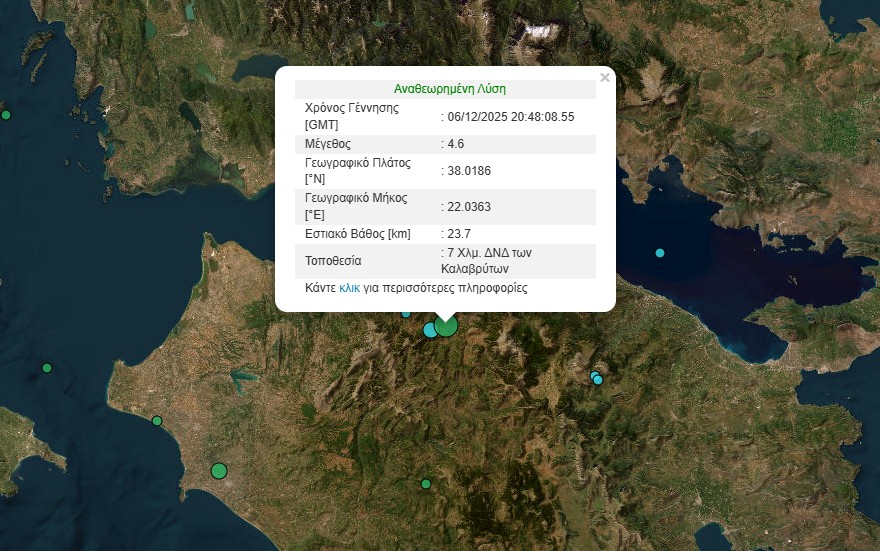Click the Αναθεωρημένη Λύση popup header
The height and width of the screenshot is (551, 880).
pos(449,89)
